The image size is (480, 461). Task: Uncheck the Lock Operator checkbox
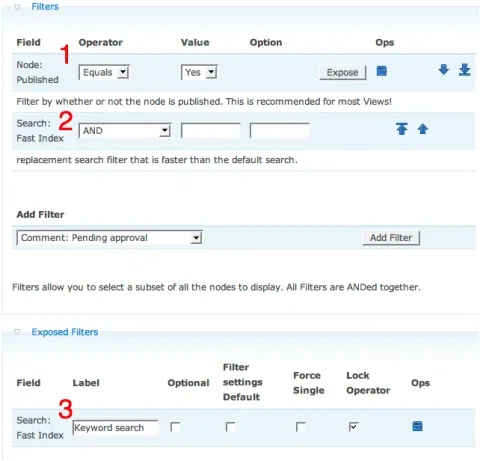354,427
